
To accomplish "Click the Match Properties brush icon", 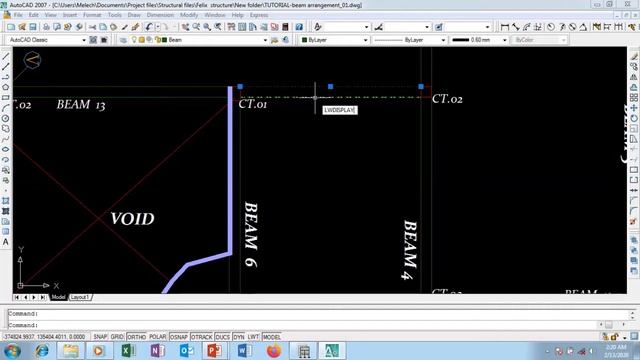I will 136,27.
